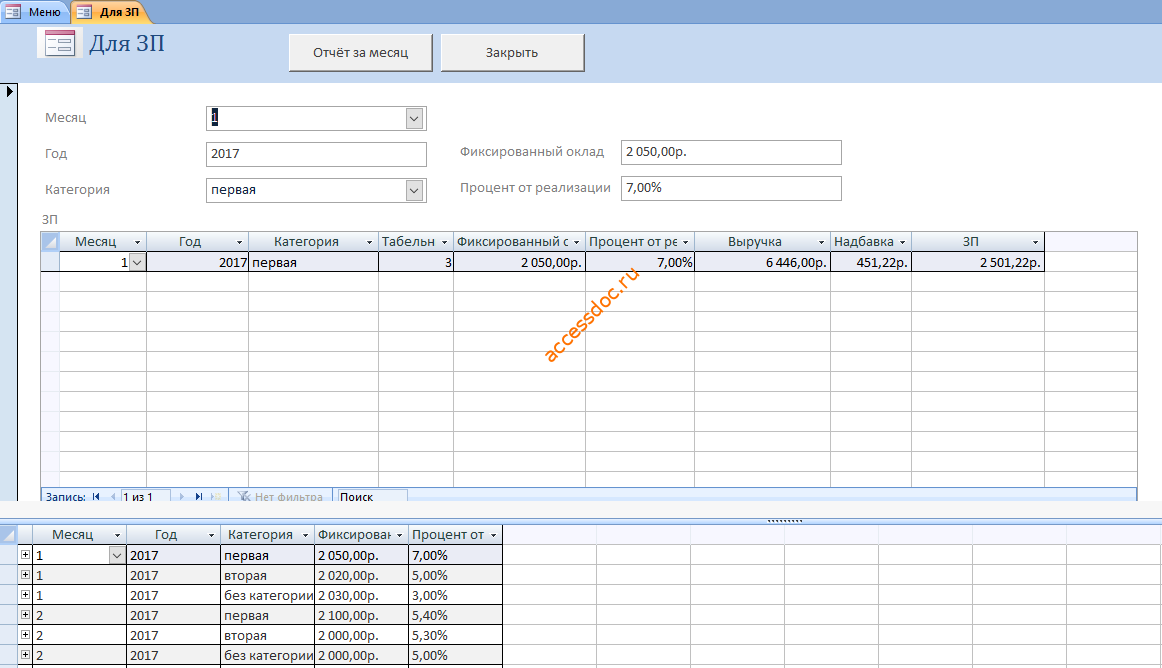The image size is (1162, 668).
Task: Select the Для ЗП tab
Action: point(109,12)
